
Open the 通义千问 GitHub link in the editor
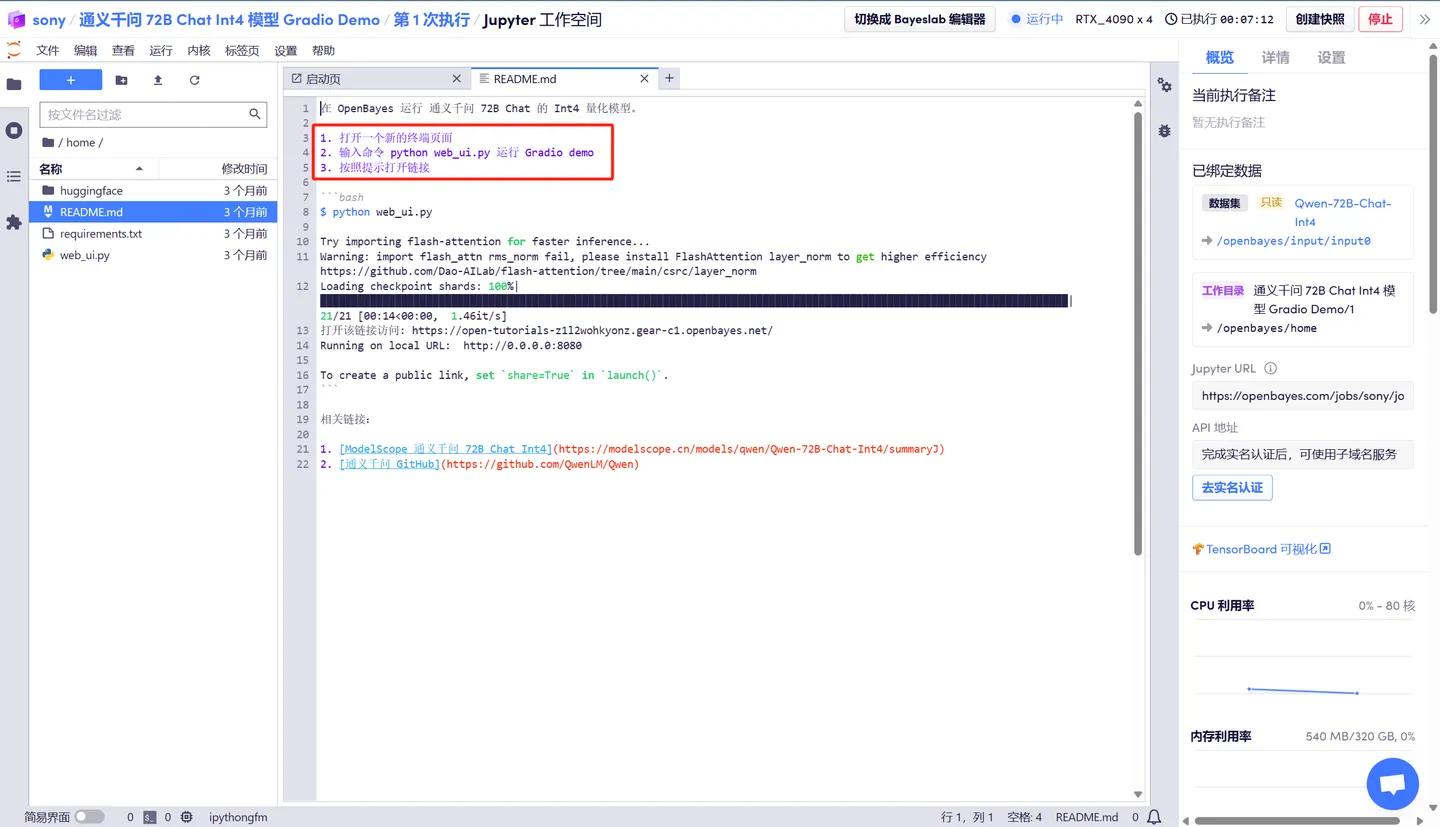390,464
